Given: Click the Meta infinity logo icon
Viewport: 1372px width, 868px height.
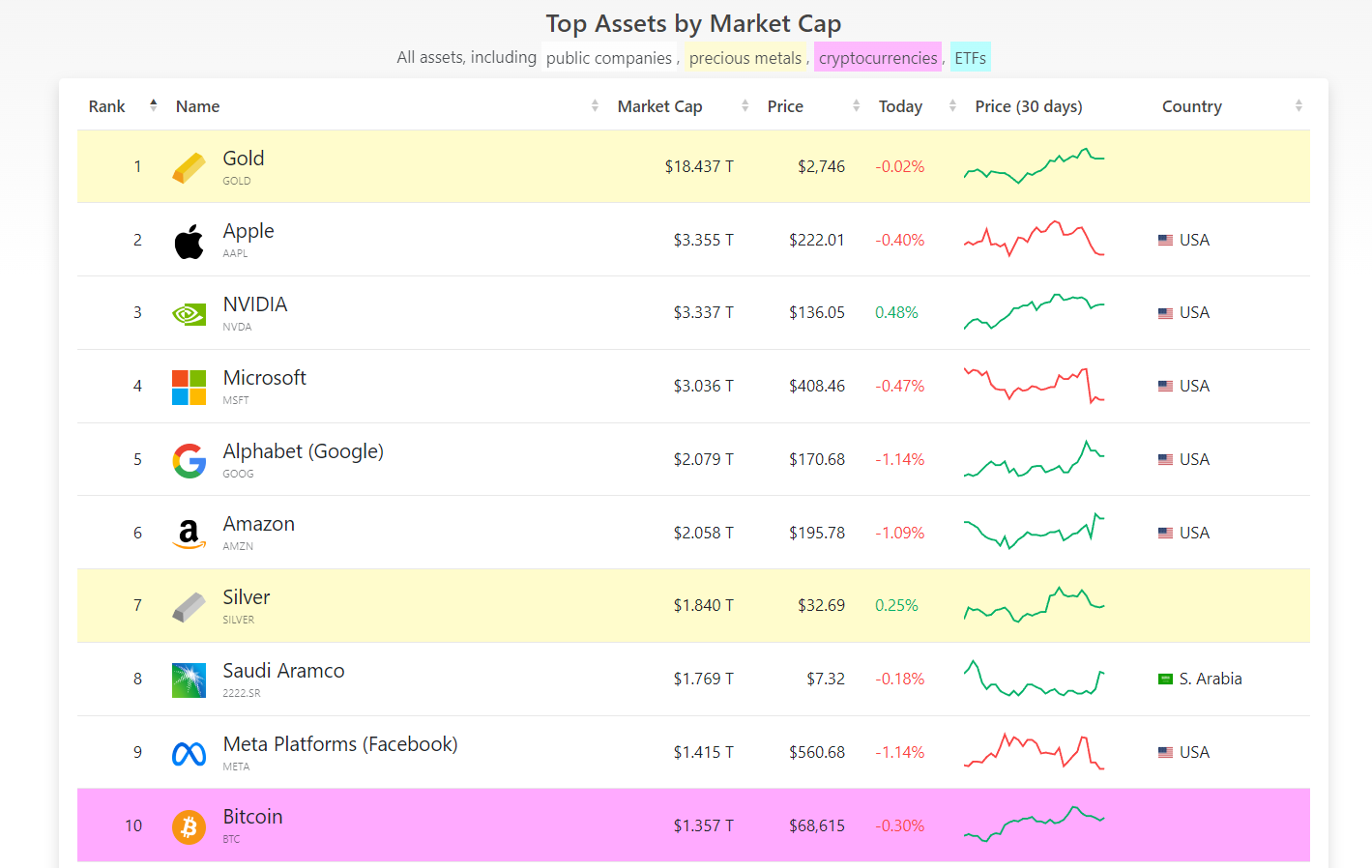Looking at the screenshot, I should (x=189, y=754).
